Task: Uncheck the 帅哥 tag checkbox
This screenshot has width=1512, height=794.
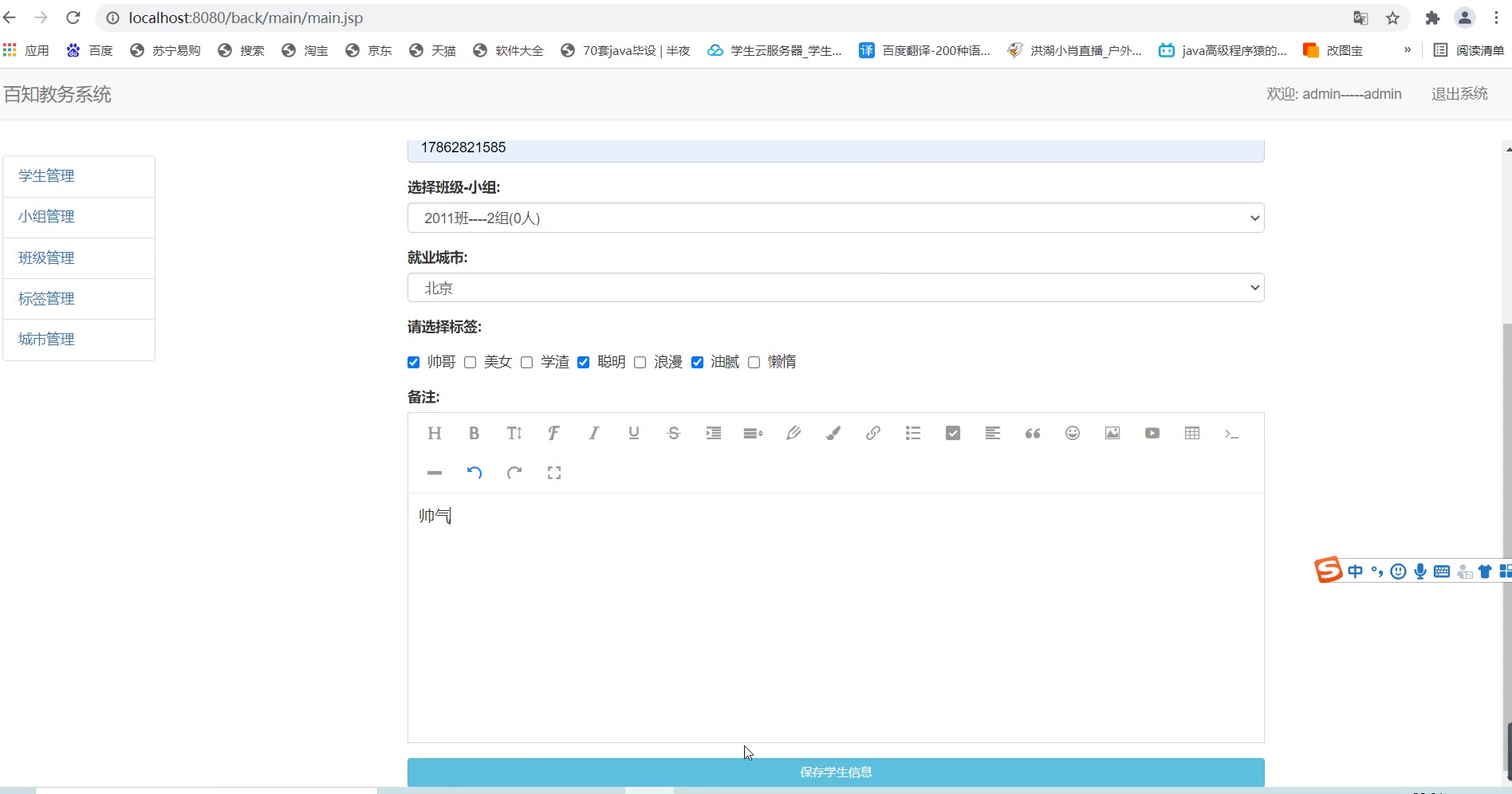Action: tap(413, 363)
